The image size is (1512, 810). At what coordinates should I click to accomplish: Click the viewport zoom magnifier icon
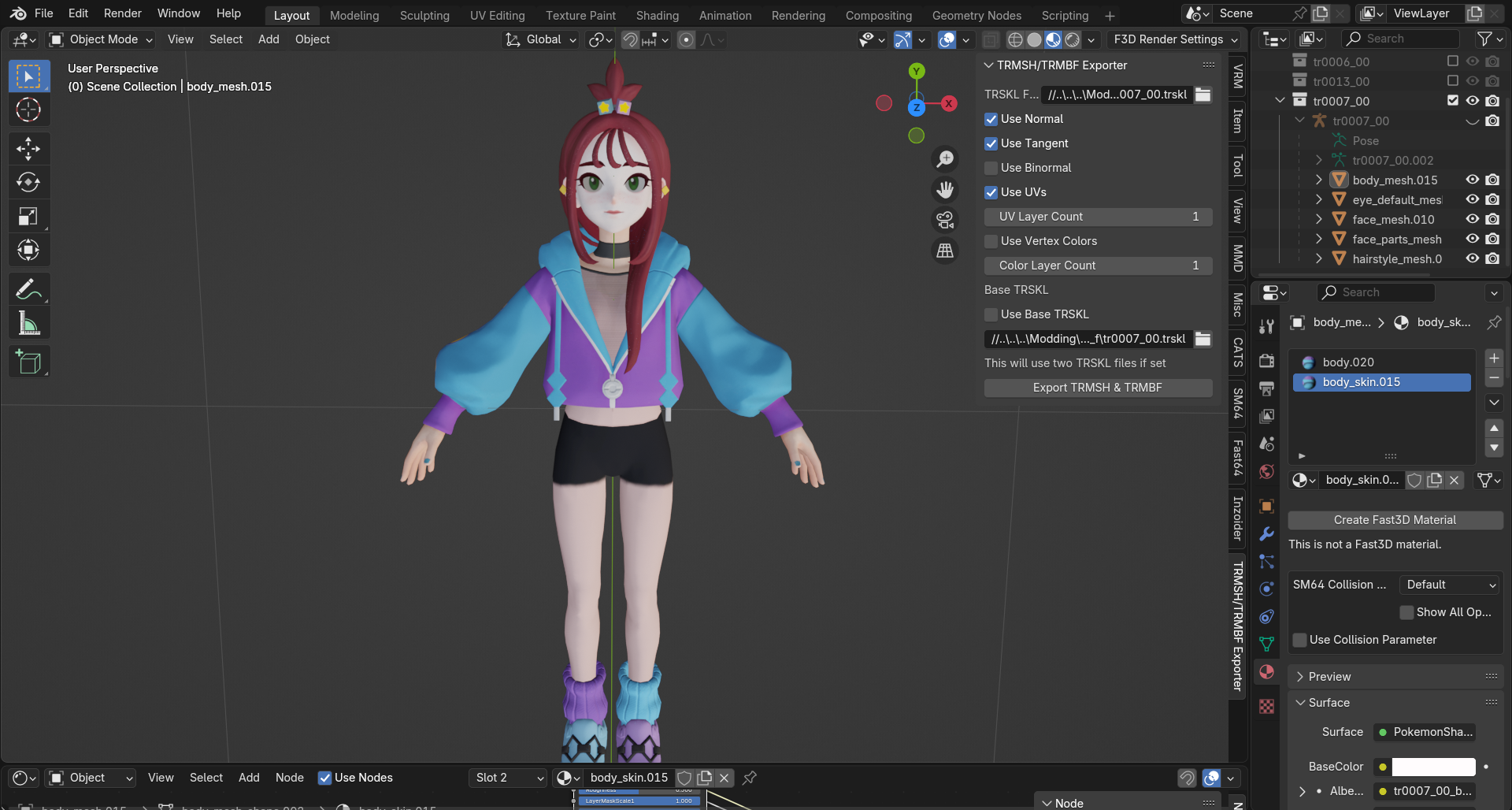point(945,159)
